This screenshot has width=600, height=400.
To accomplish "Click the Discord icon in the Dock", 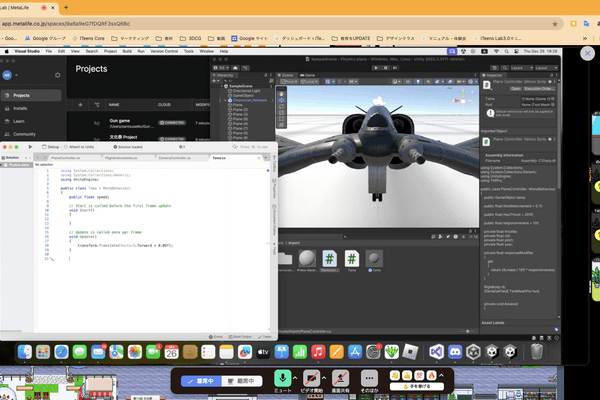I will point(455,351).
